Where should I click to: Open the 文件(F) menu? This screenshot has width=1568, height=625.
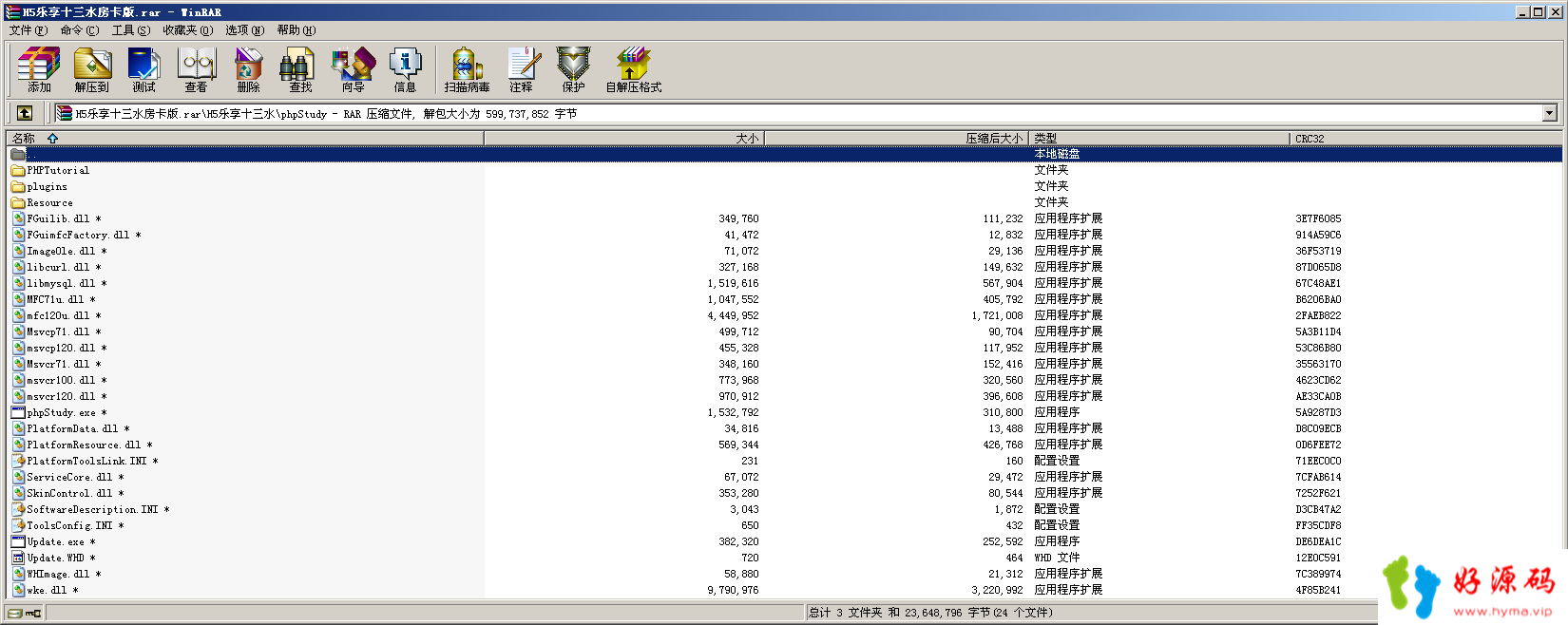29,30
